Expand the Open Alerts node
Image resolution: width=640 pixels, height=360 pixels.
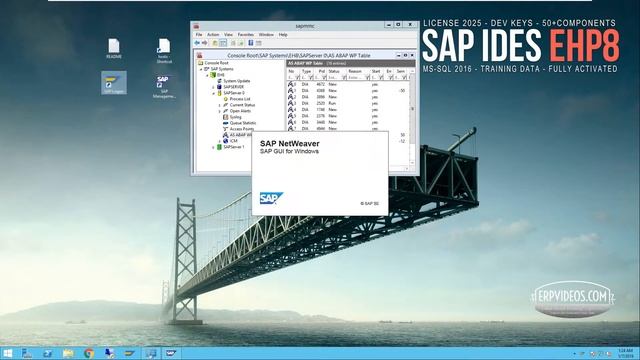pos(219,111)
